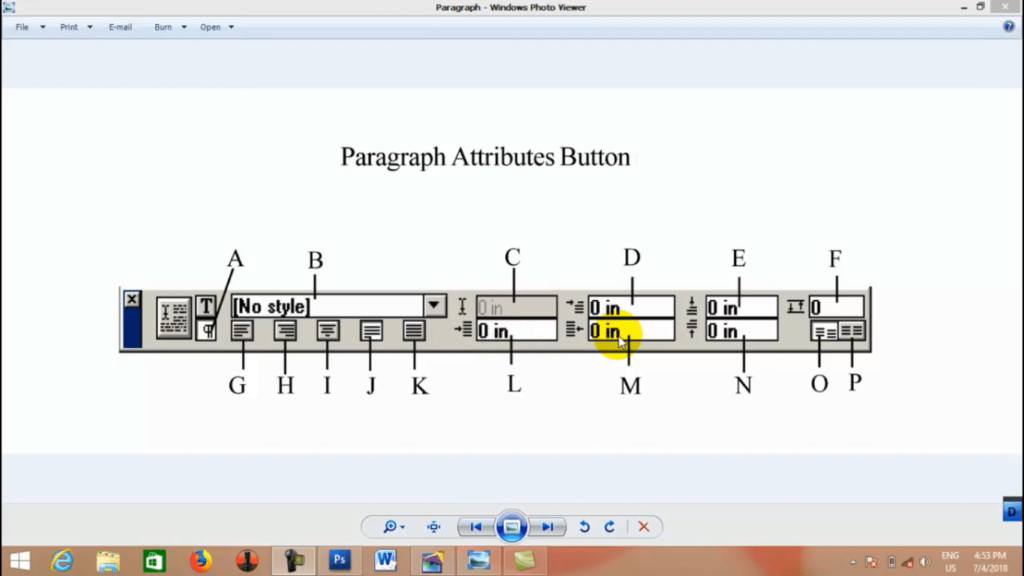The image size is (1024, 576).
Task: Click the camcorder app taskbar icon
Action: (x=293, y=560)
